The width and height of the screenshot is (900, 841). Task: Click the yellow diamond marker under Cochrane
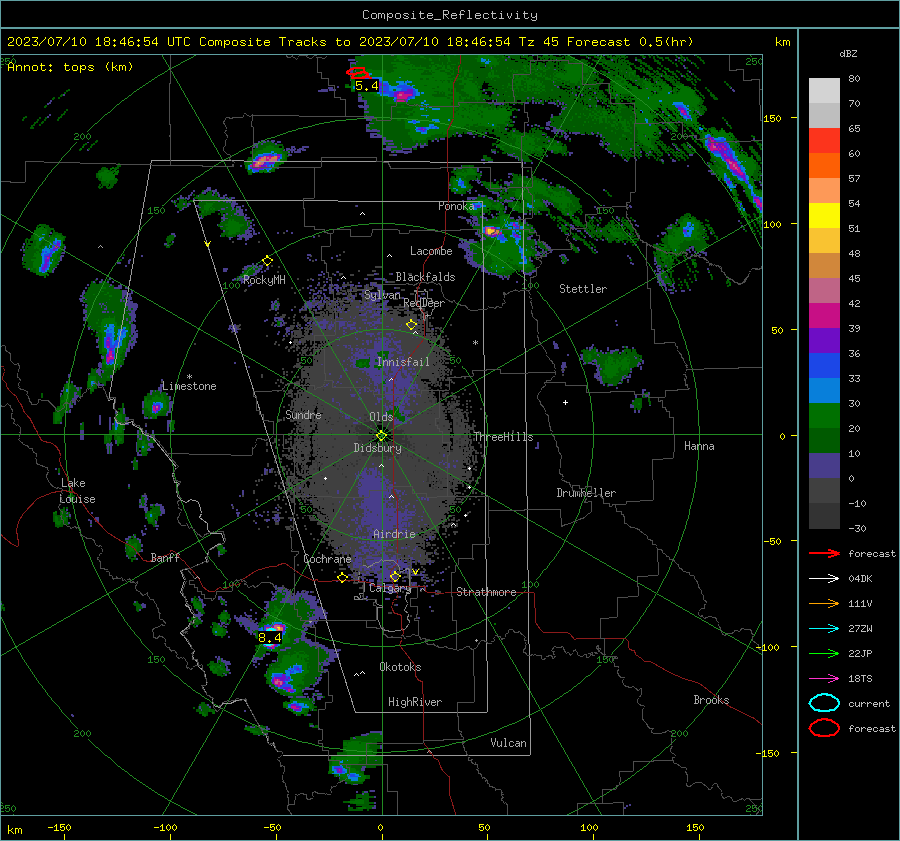(x=343, y=578)
